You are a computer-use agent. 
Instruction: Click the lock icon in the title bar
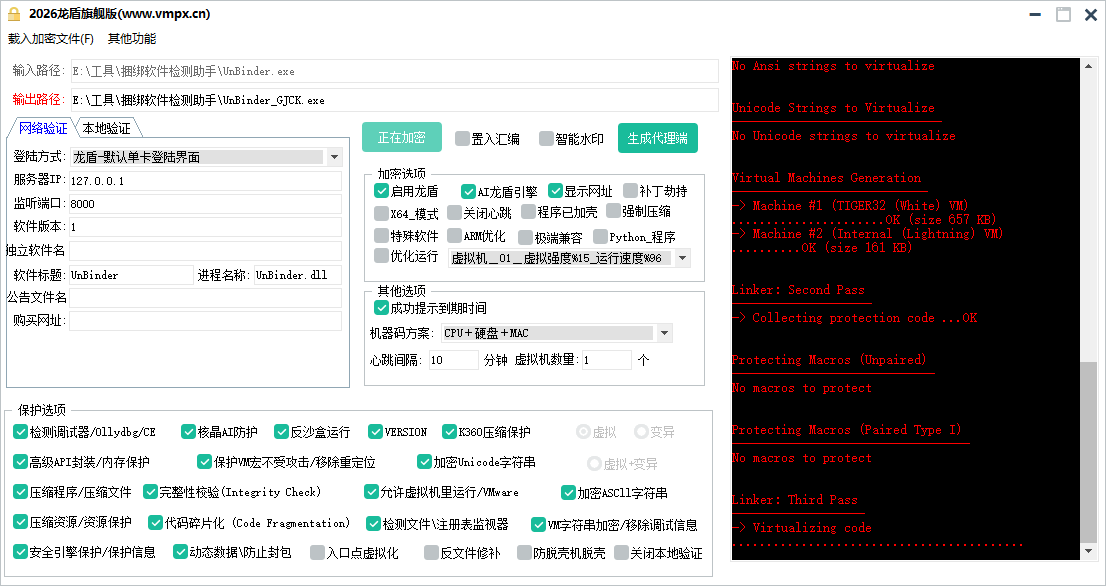click(14, 14)
